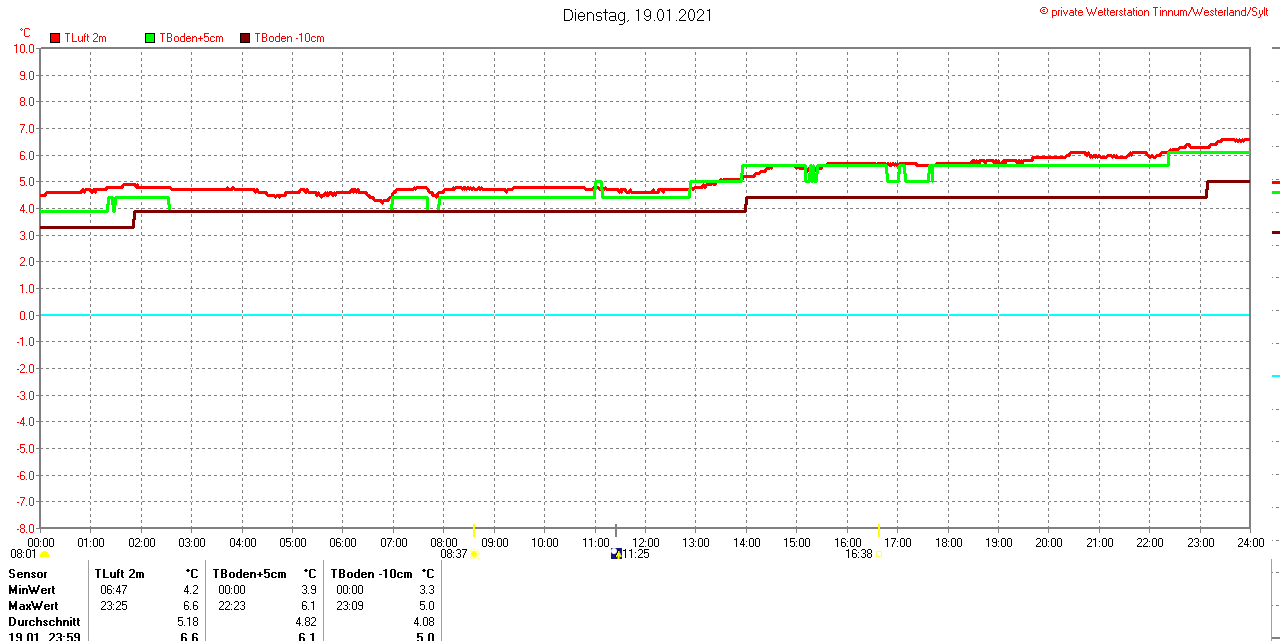The width and height of the screenshot is (1280, 641).
Task: Click the MinWert row label
Action: 33,590
